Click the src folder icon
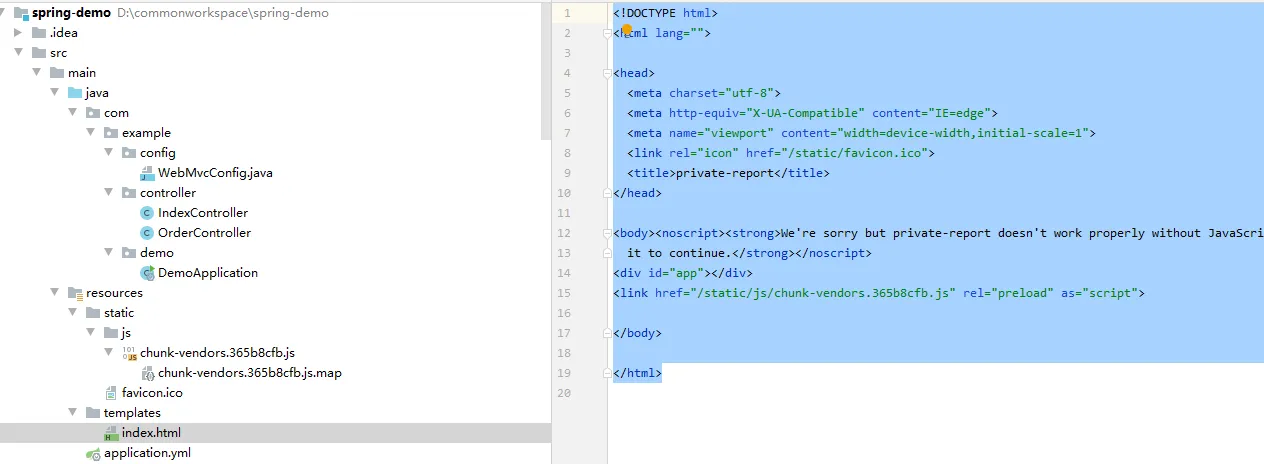 (x=39, y=53)
